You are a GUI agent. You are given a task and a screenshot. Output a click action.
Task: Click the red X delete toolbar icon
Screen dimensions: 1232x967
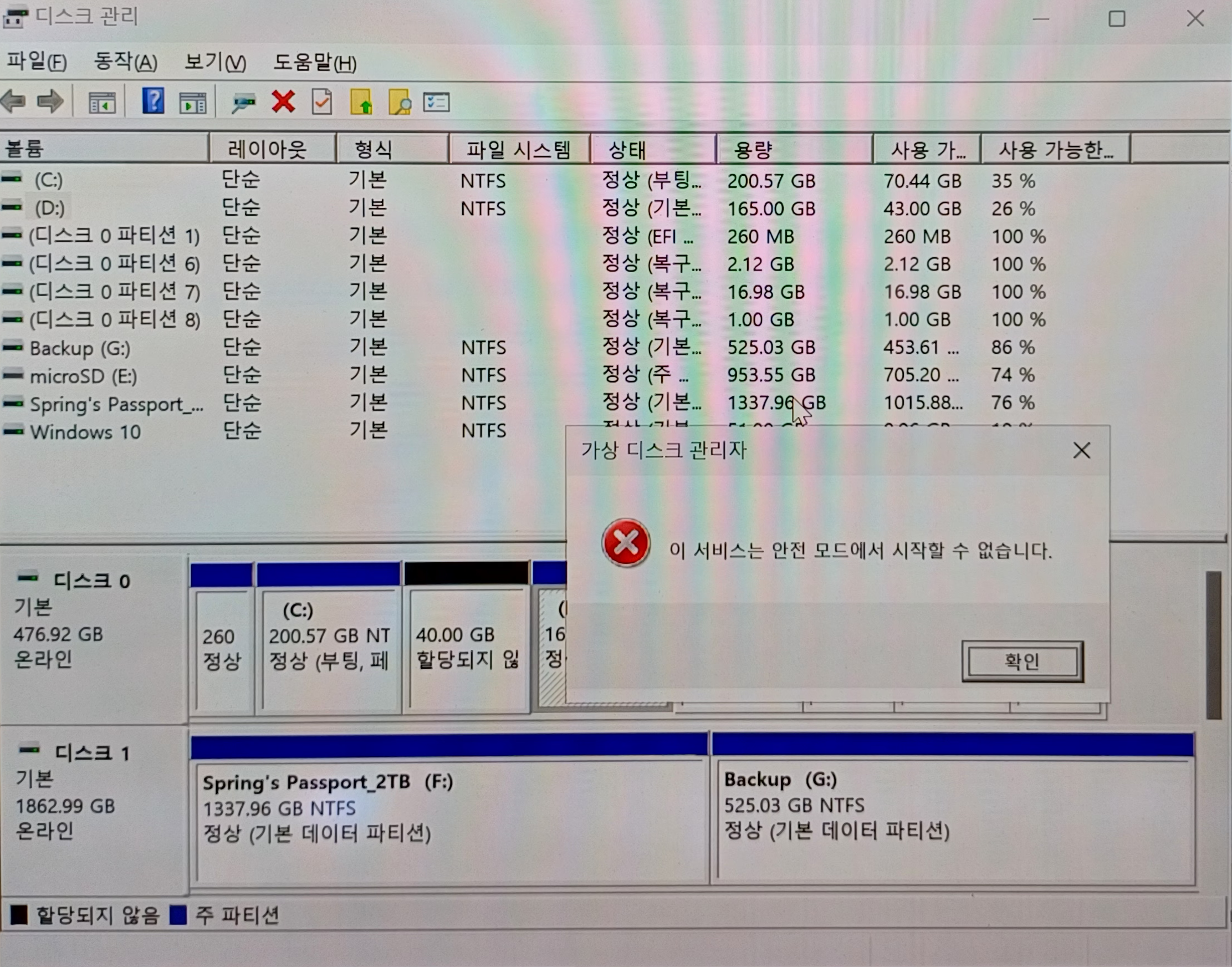pyautogui.click(x=283, y=102)
